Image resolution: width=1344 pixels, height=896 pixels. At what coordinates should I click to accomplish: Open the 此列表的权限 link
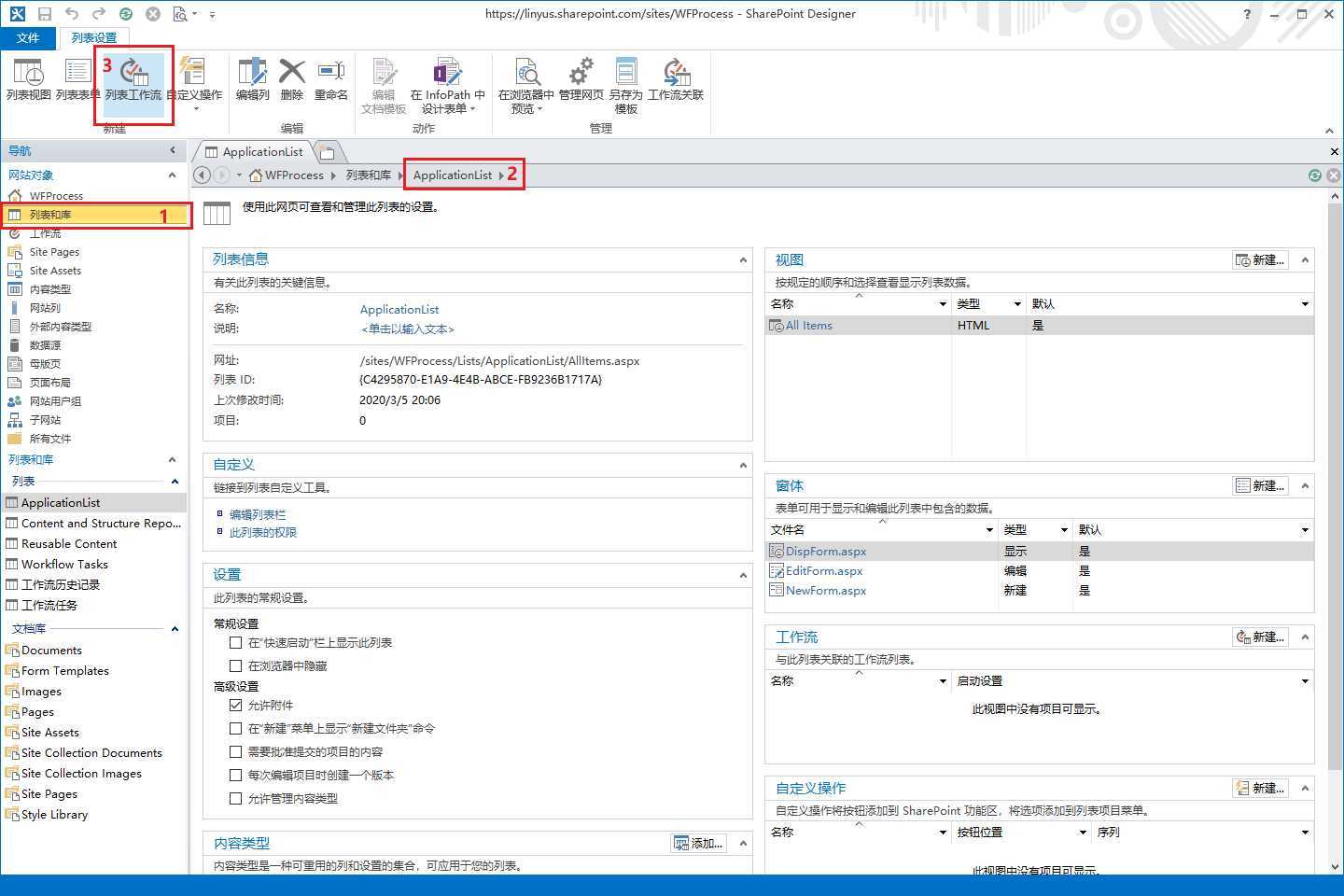pos(263,533)
